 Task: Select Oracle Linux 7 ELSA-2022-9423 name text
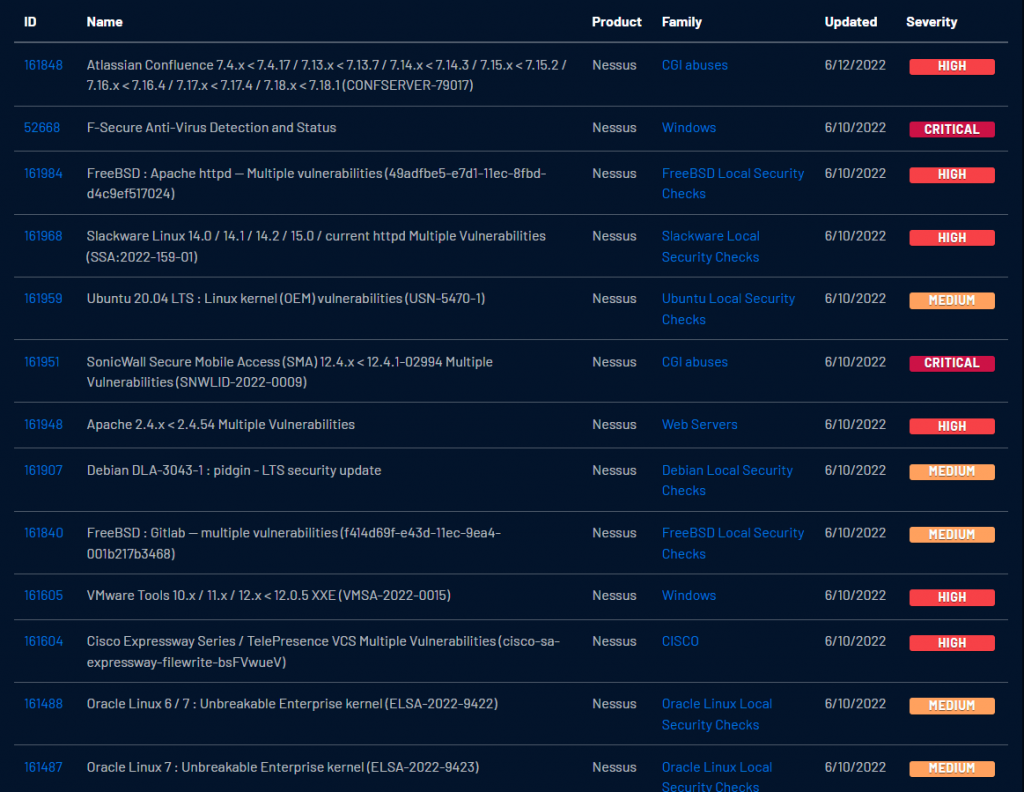coord(283,767)
